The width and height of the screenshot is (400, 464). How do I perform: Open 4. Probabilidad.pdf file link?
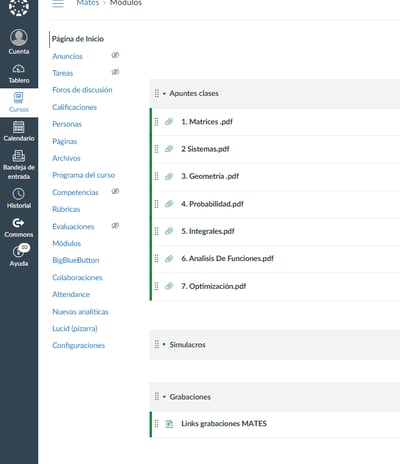coord(212,204)
